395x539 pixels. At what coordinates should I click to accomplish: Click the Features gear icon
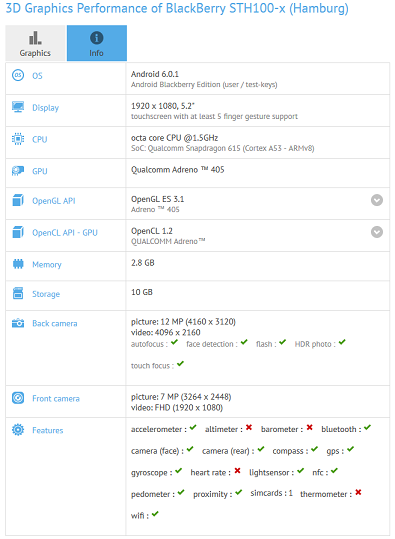tap(18, 430)
